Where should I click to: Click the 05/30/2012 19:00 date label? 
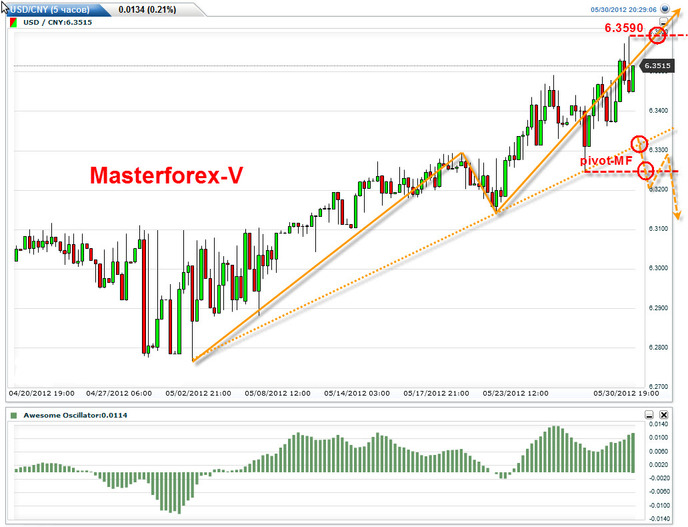point(627,394)
